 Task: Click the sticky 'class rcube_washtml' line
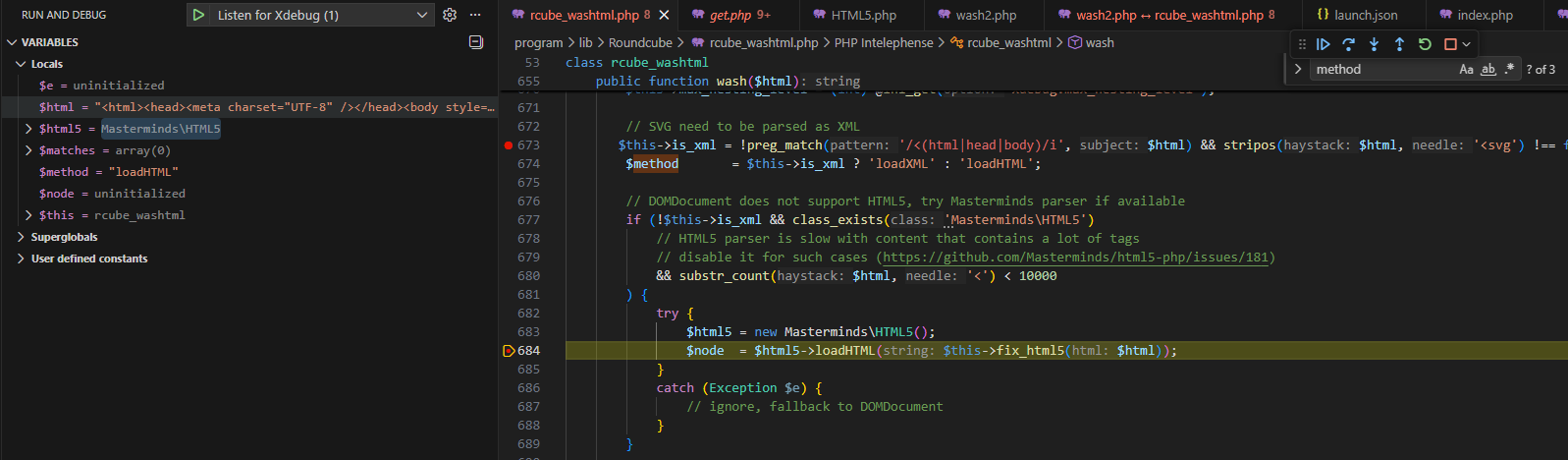(x=636, y=62)
